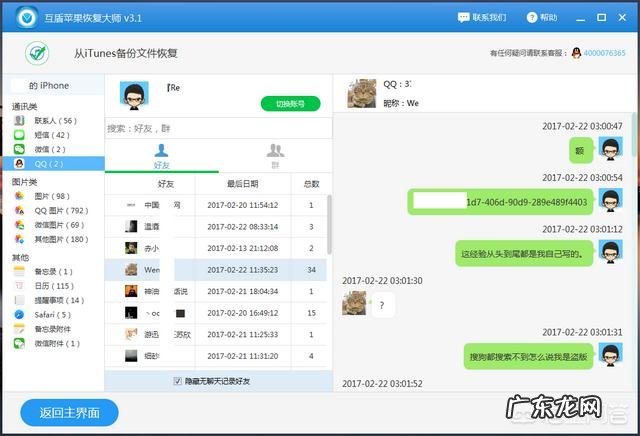Click the 好友 column header in the table

tap(166, 184)
